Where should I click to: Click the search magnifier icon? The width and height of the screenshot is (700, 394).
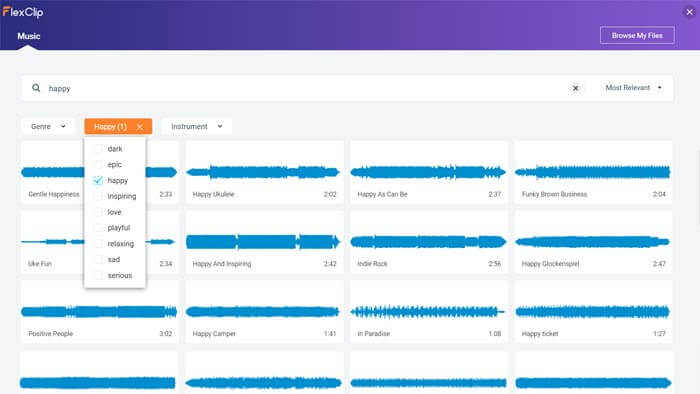[36, 88]
